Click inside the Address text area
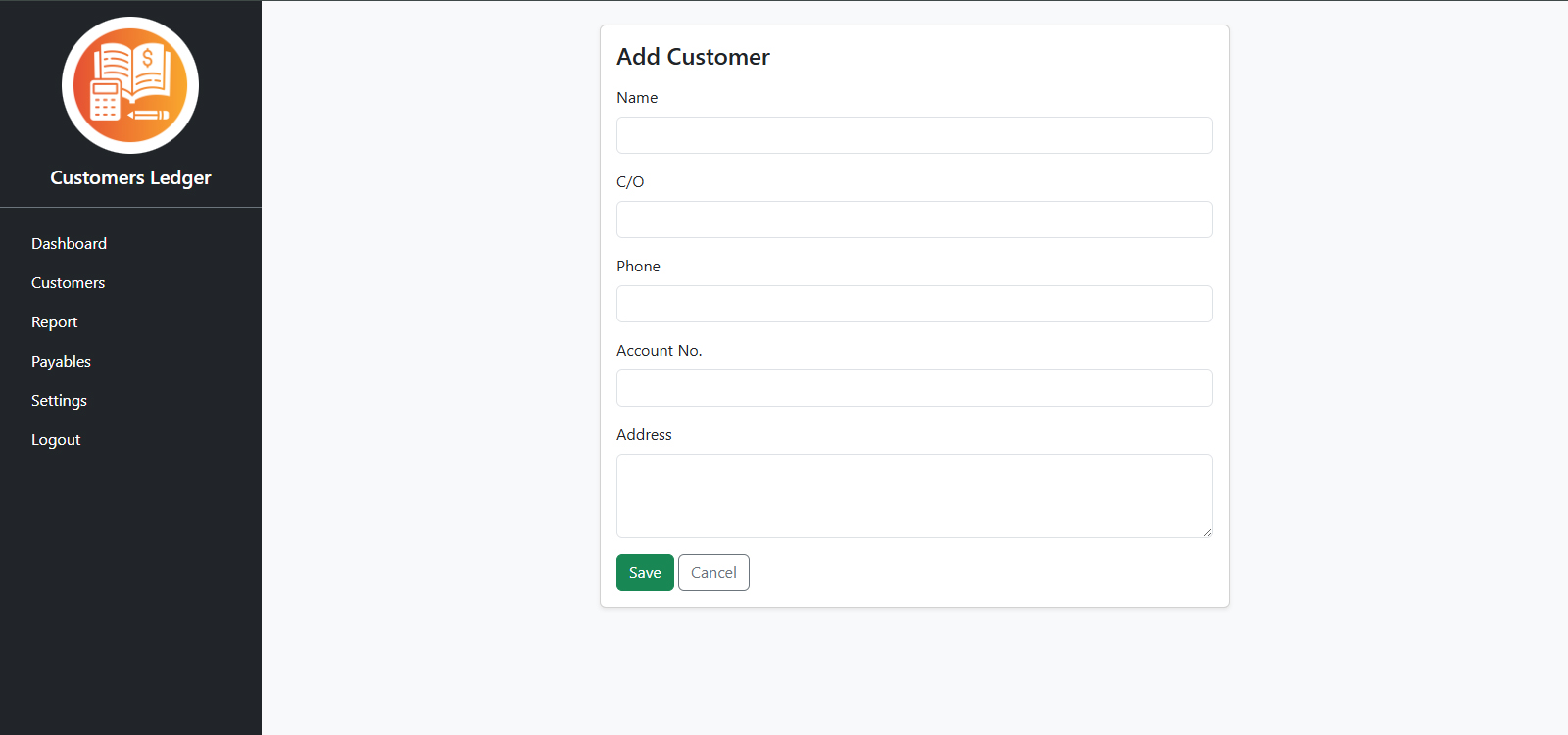1568x735 pixels. [914, 495]
